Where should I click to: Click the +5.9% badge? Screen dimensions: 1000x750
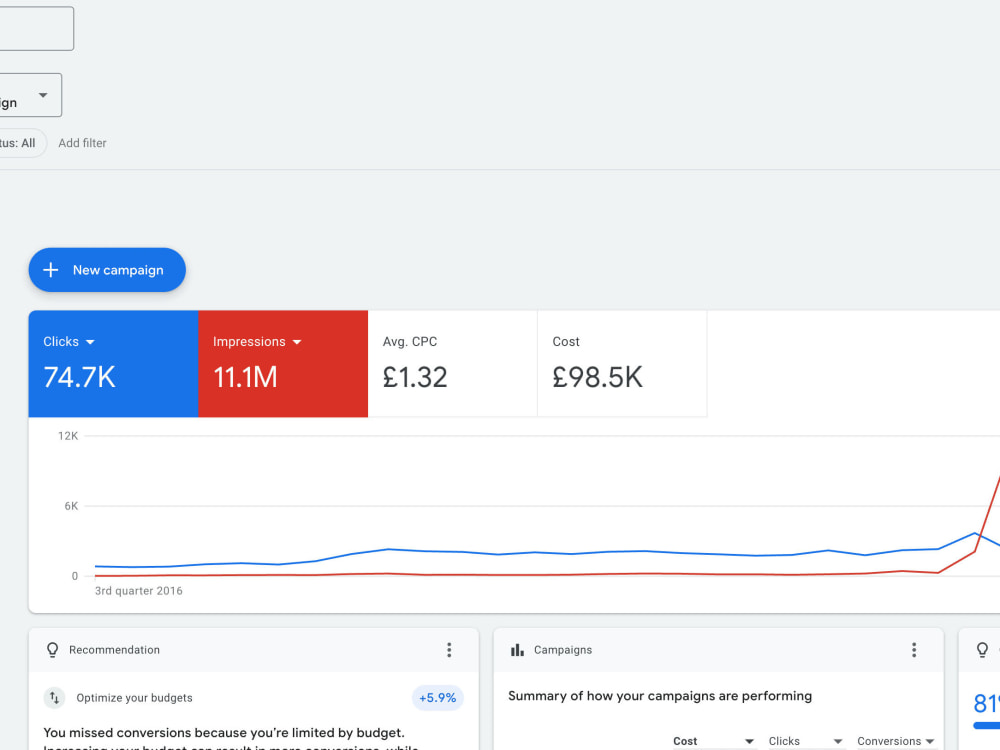438,698
